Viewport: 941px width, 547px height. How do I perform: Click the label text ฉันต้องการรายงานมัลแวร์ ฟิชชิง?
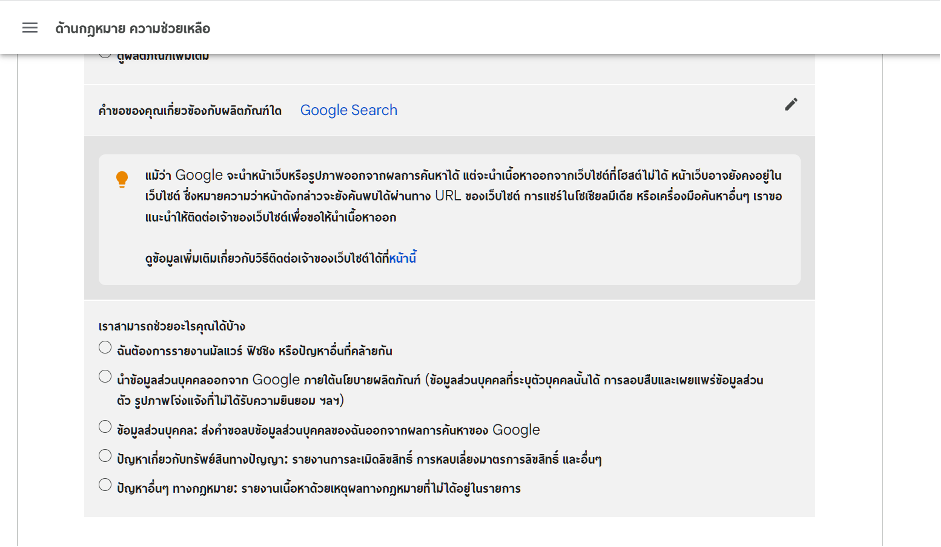click(x=254, y=351)
